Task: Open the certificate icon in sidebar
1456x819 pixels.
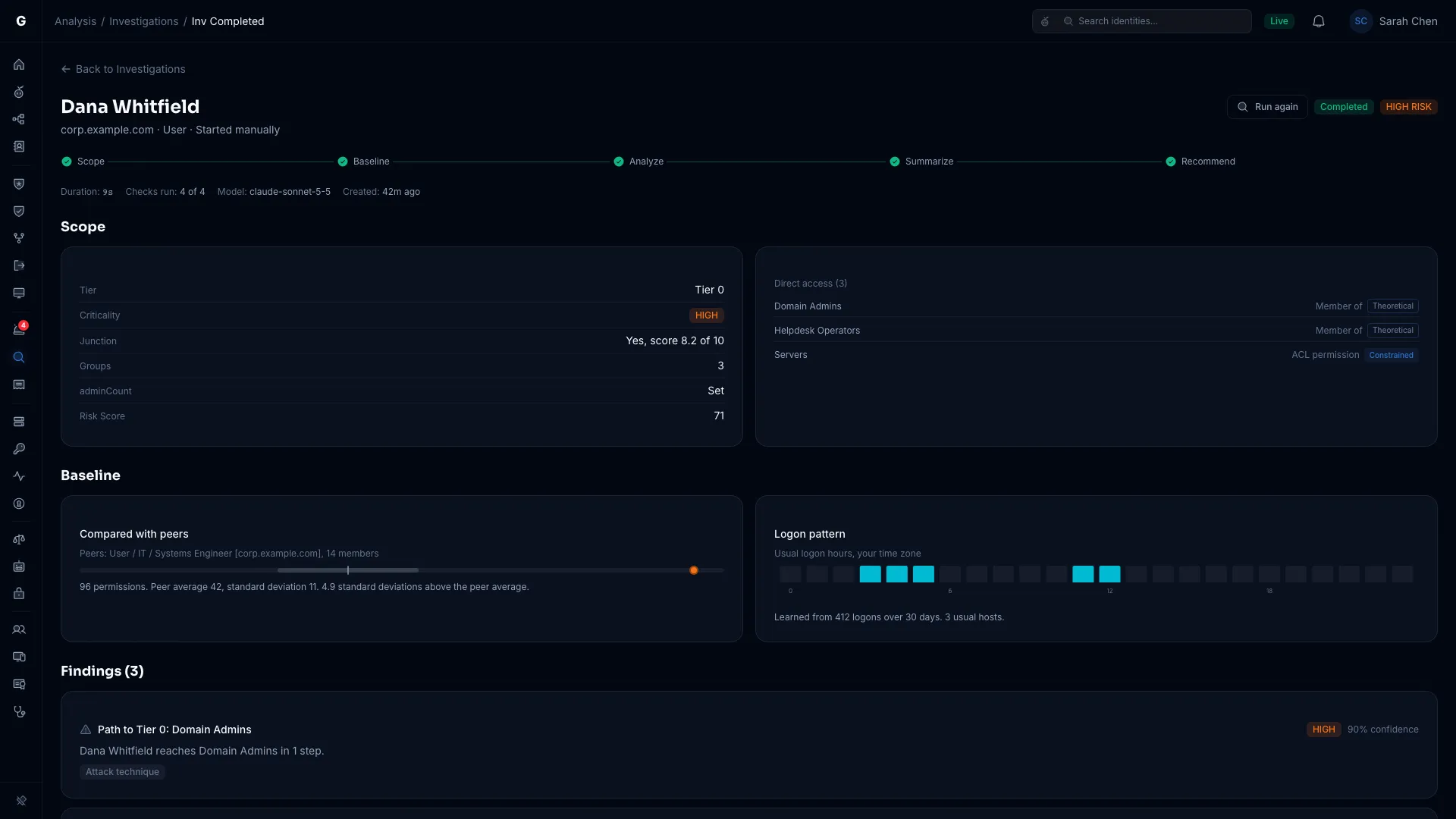Action: pos(19,684)
